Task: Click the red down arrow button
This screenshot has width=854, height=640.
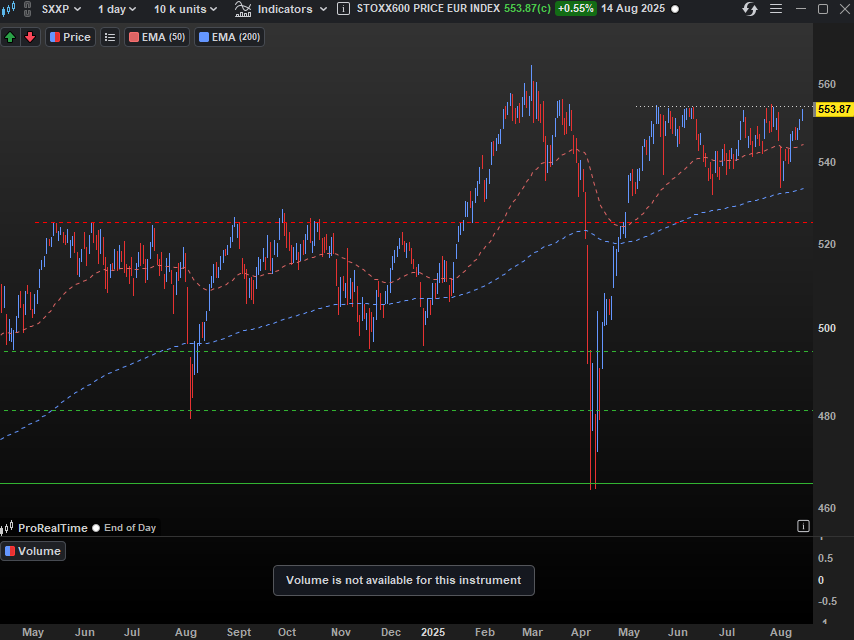Action: (30, 37)
